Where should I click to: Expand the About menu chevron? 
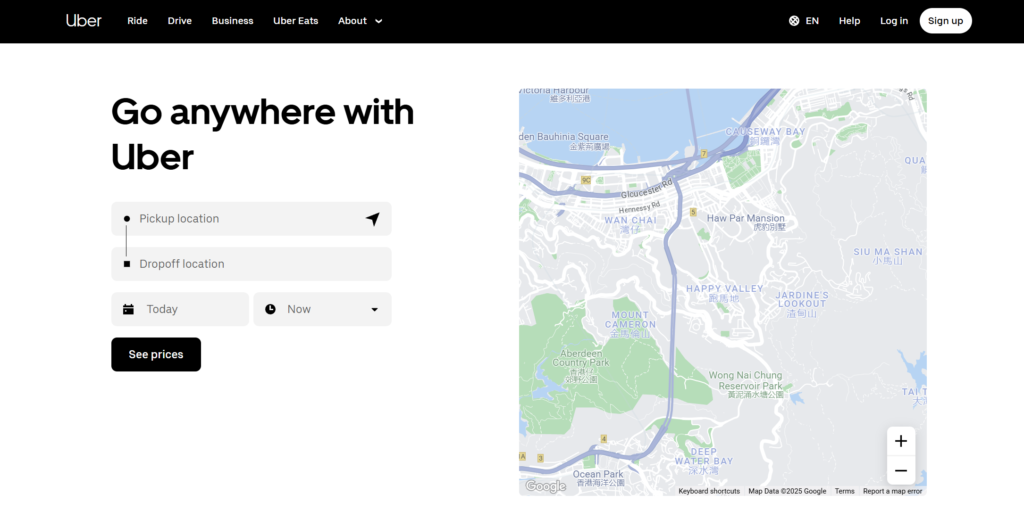(379, 21)
